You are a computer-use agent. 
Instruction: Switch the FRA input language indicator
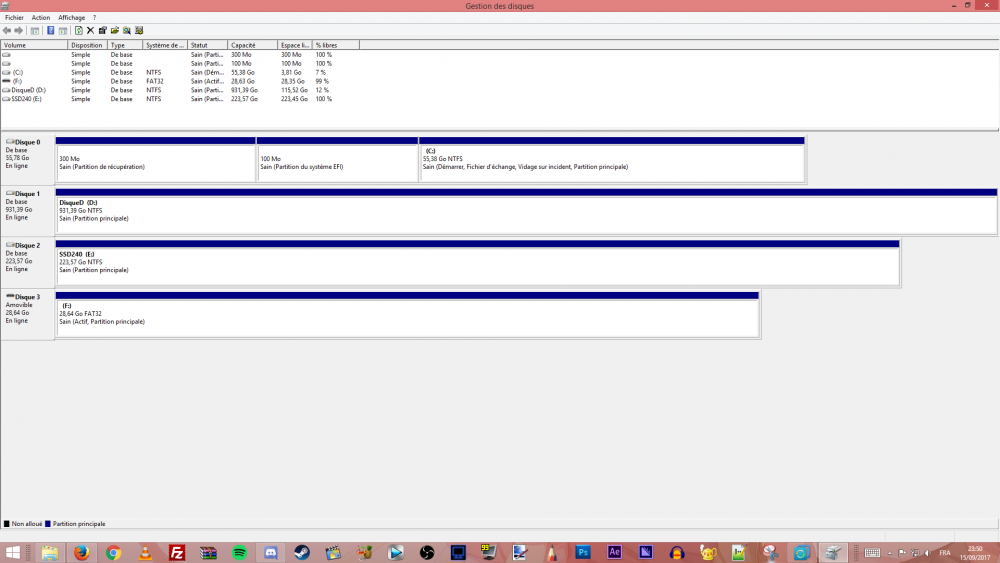pos(945,553)
